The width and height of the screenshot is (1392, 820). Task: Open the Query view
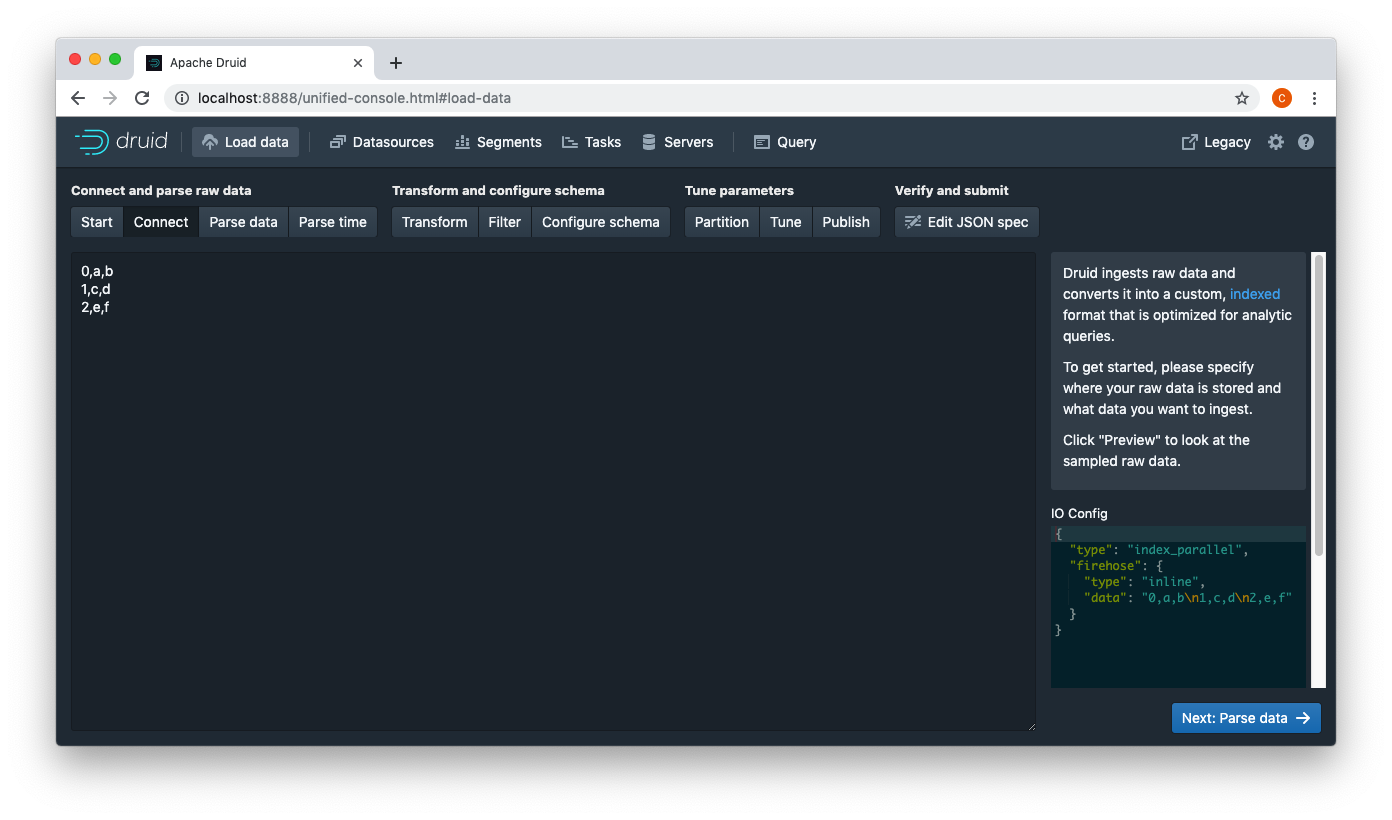(785, 142)
